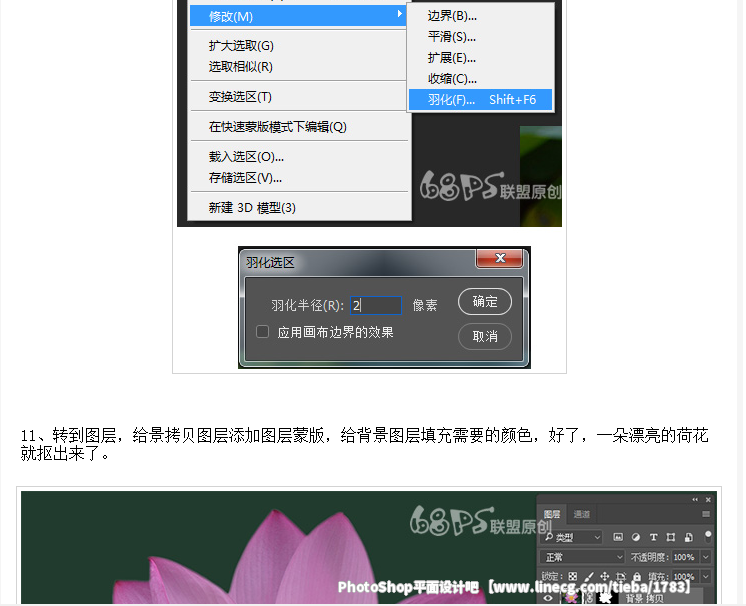This screenshot has width=746, height=606.
Task: Choose 边界(B)... from the submenu
Action: pos(480,16)
